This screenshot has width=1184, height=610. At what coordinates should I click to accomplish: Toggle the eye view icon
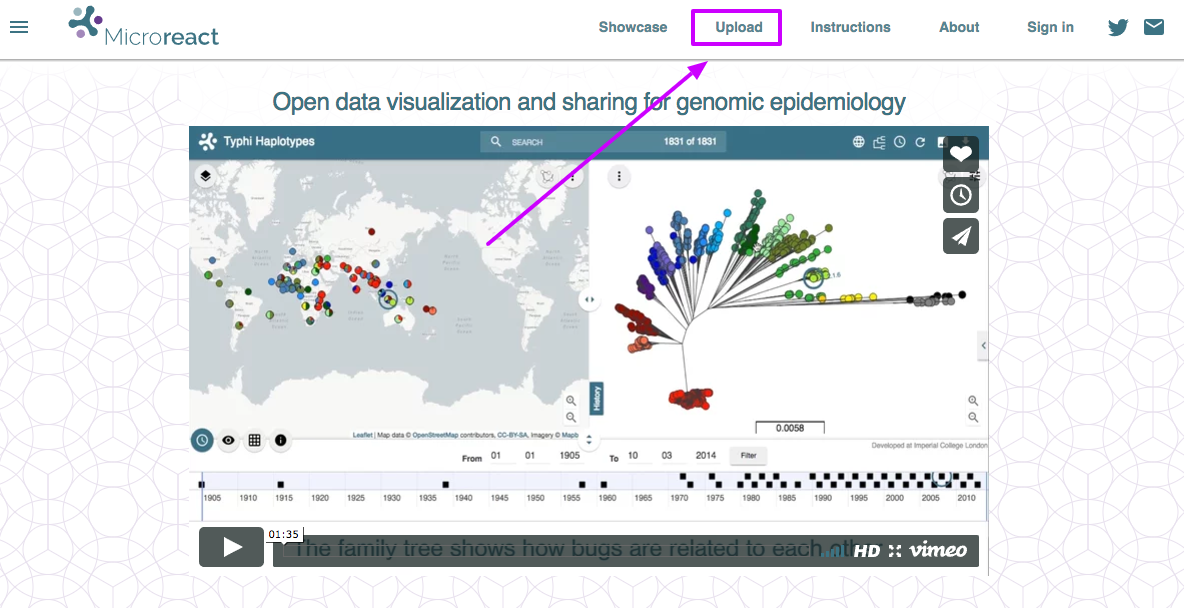click(229, 439)
